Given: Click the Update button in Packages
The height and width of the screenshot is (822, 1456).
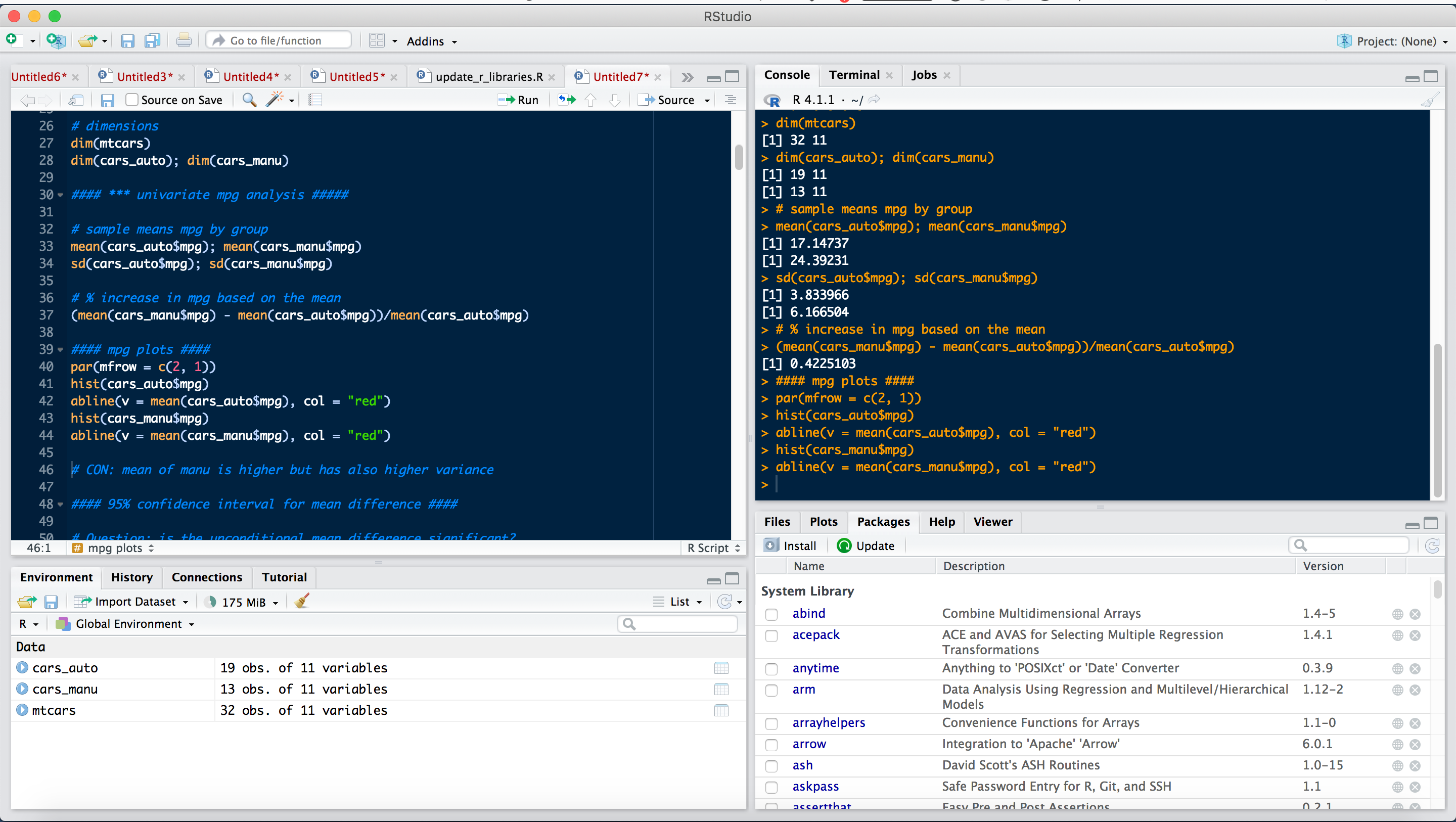Looking at the screenshot, I should pyautogui.click(x=866, y=545).
